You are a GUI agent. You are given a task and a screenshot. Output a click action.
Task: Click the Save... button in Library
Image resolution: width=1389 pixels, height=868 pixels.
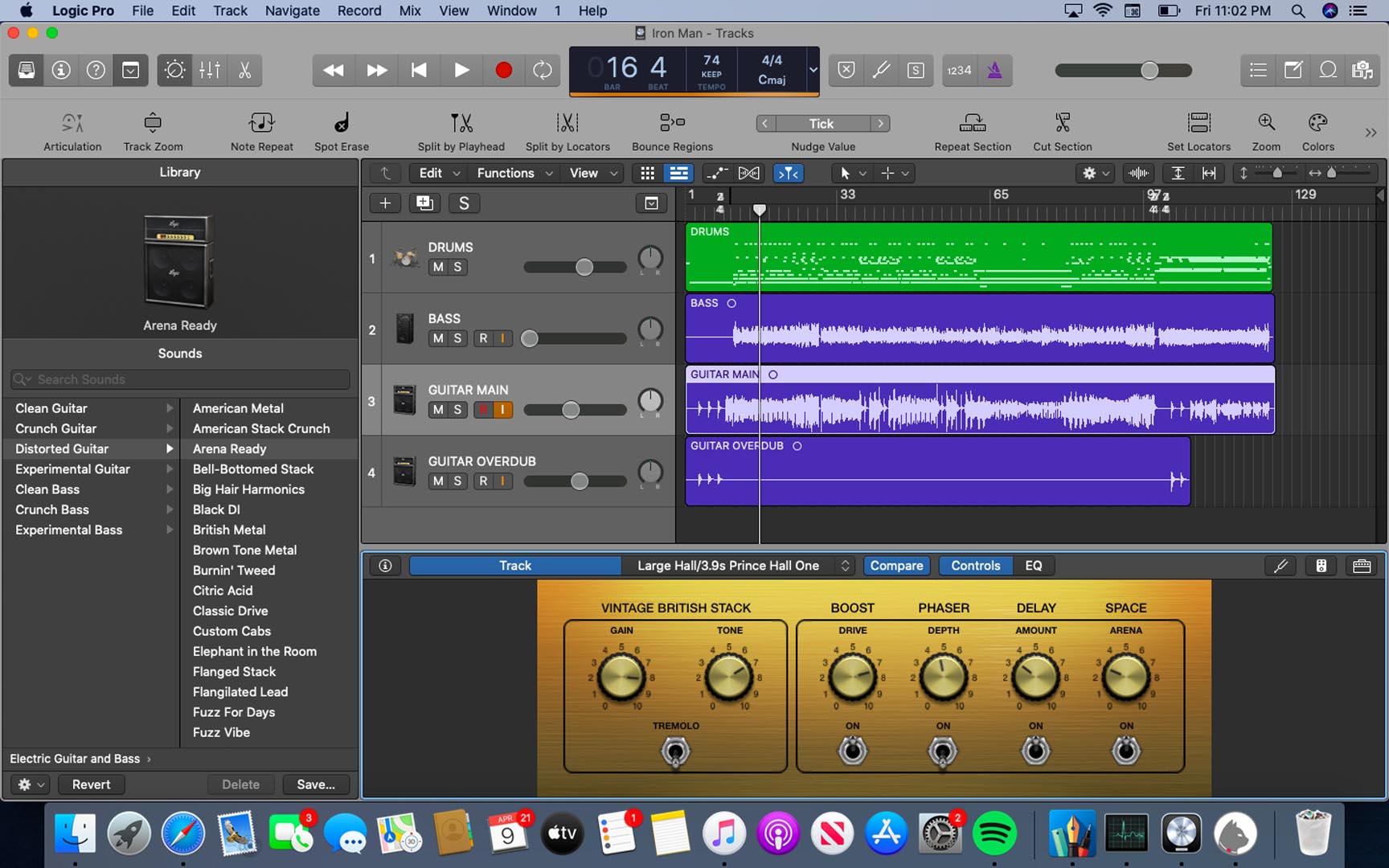(316, 784)
